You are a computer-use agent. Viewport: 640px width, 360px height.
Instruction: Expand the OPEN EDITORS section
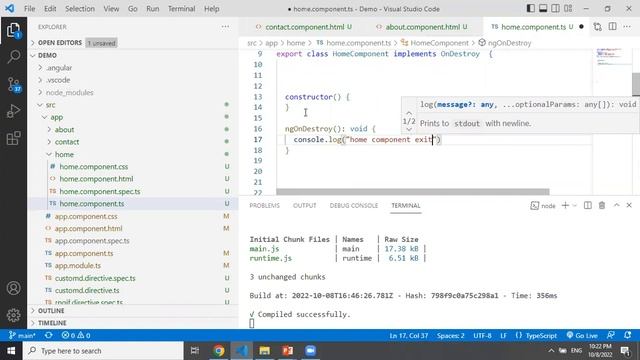coord(133,42)
